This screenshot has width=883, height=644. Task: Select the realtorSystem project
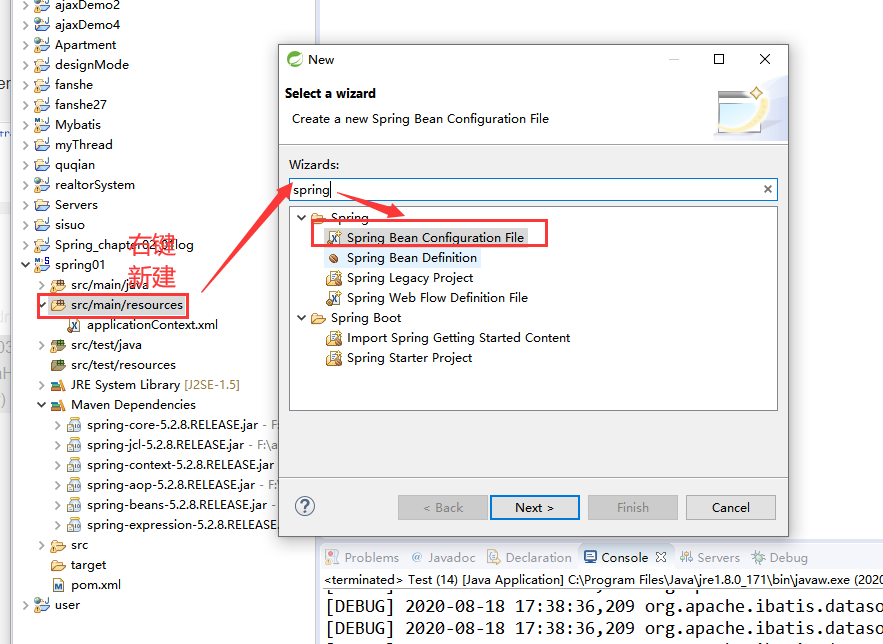(95, 185)
